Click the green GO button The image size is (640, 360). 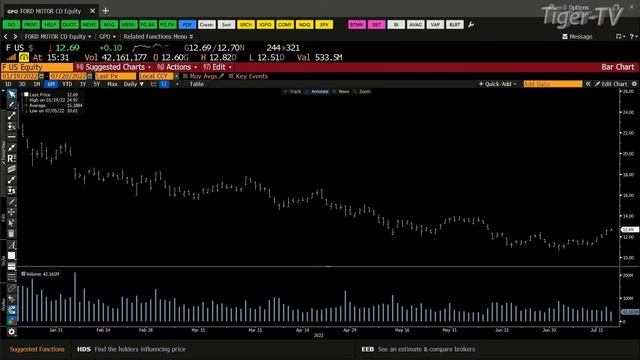click(11, 24)
